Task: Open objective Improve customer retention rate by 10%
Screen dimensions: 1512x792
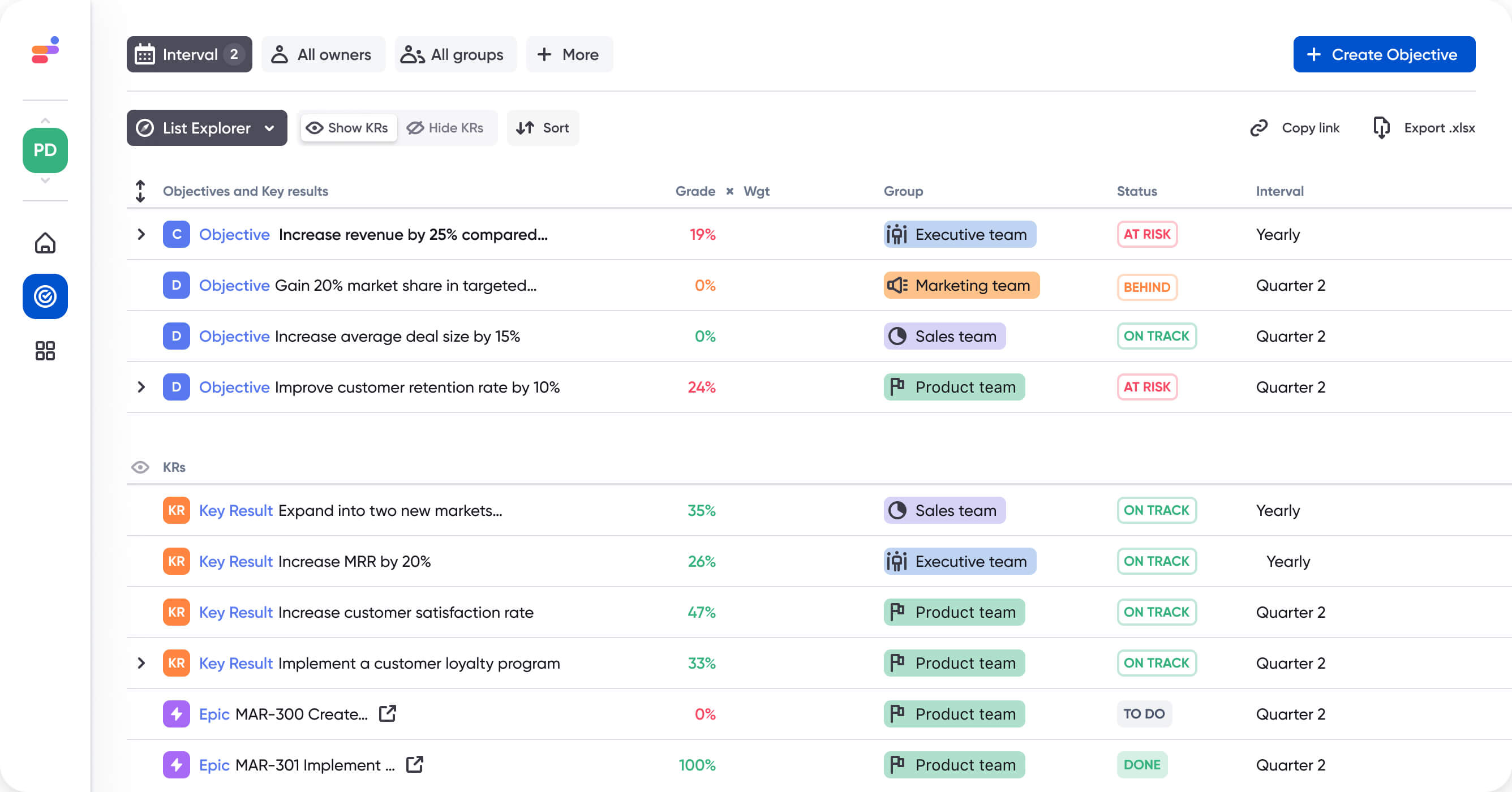Action: pyautogui.click(x=417, y=387)
